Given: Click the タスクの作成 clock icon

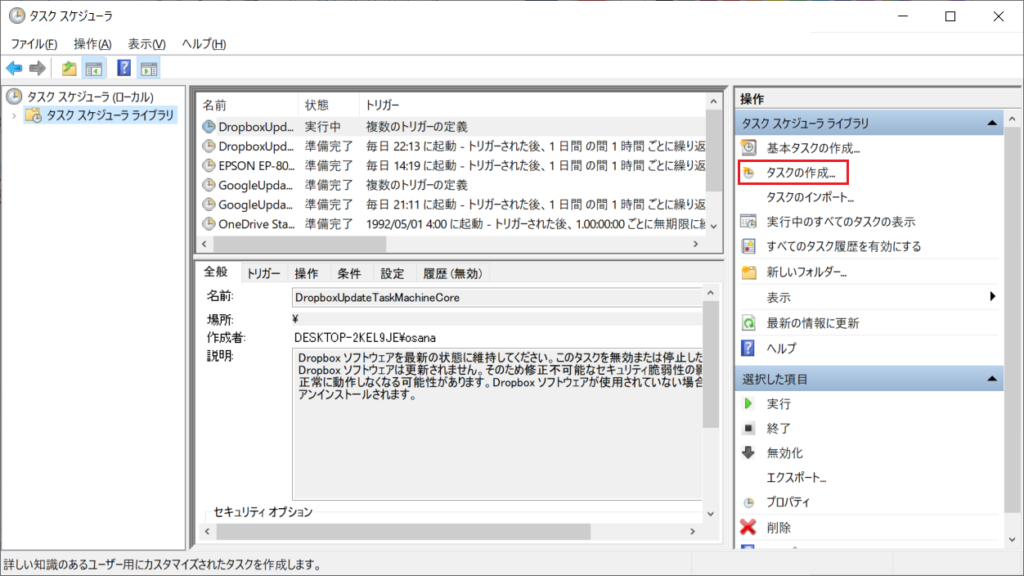Looking at the screenshot, I should 748,173.
